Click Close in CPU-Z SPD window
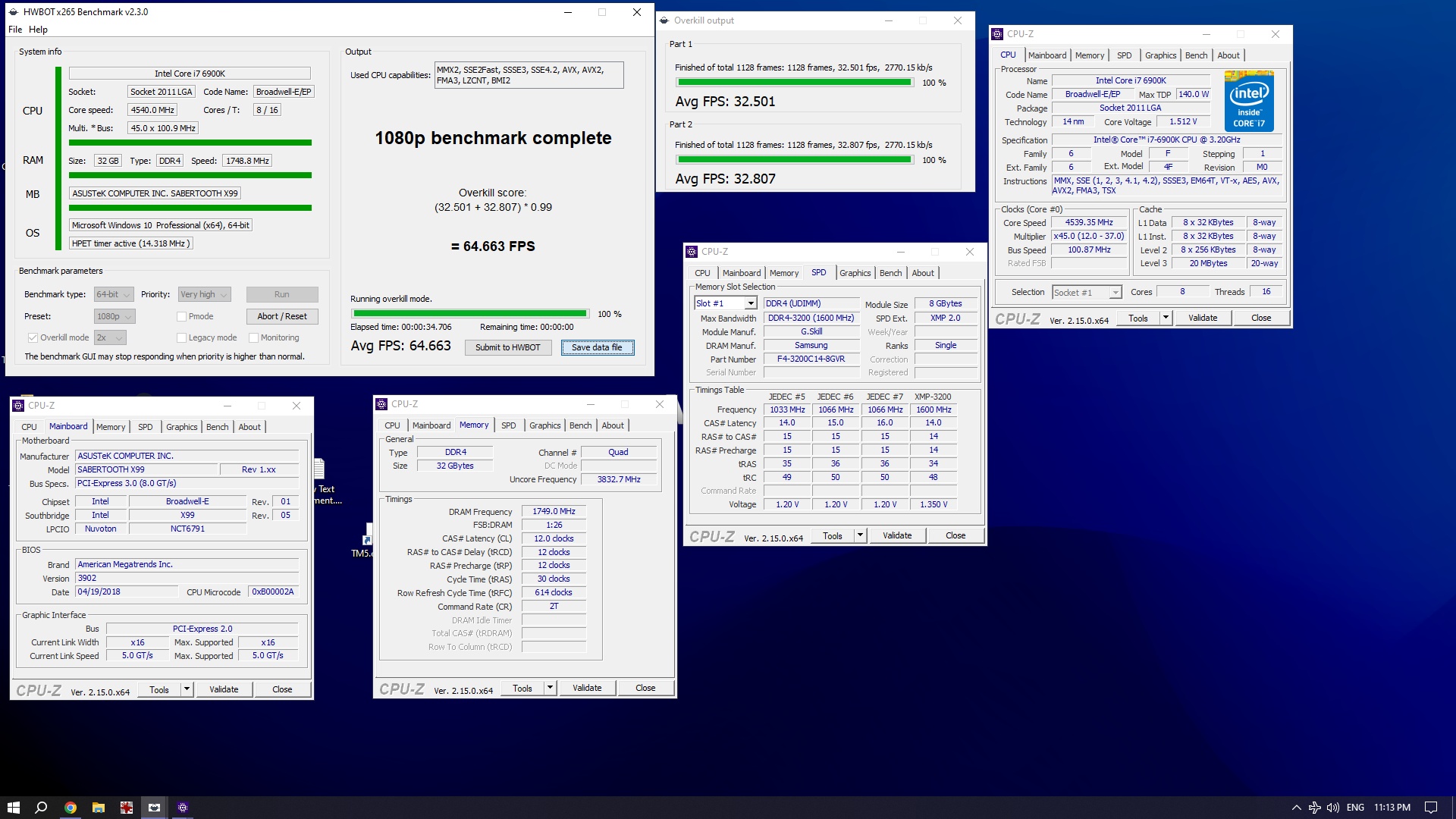The image size is (1456, 819). pyautogui.click(x=955, y=535)
